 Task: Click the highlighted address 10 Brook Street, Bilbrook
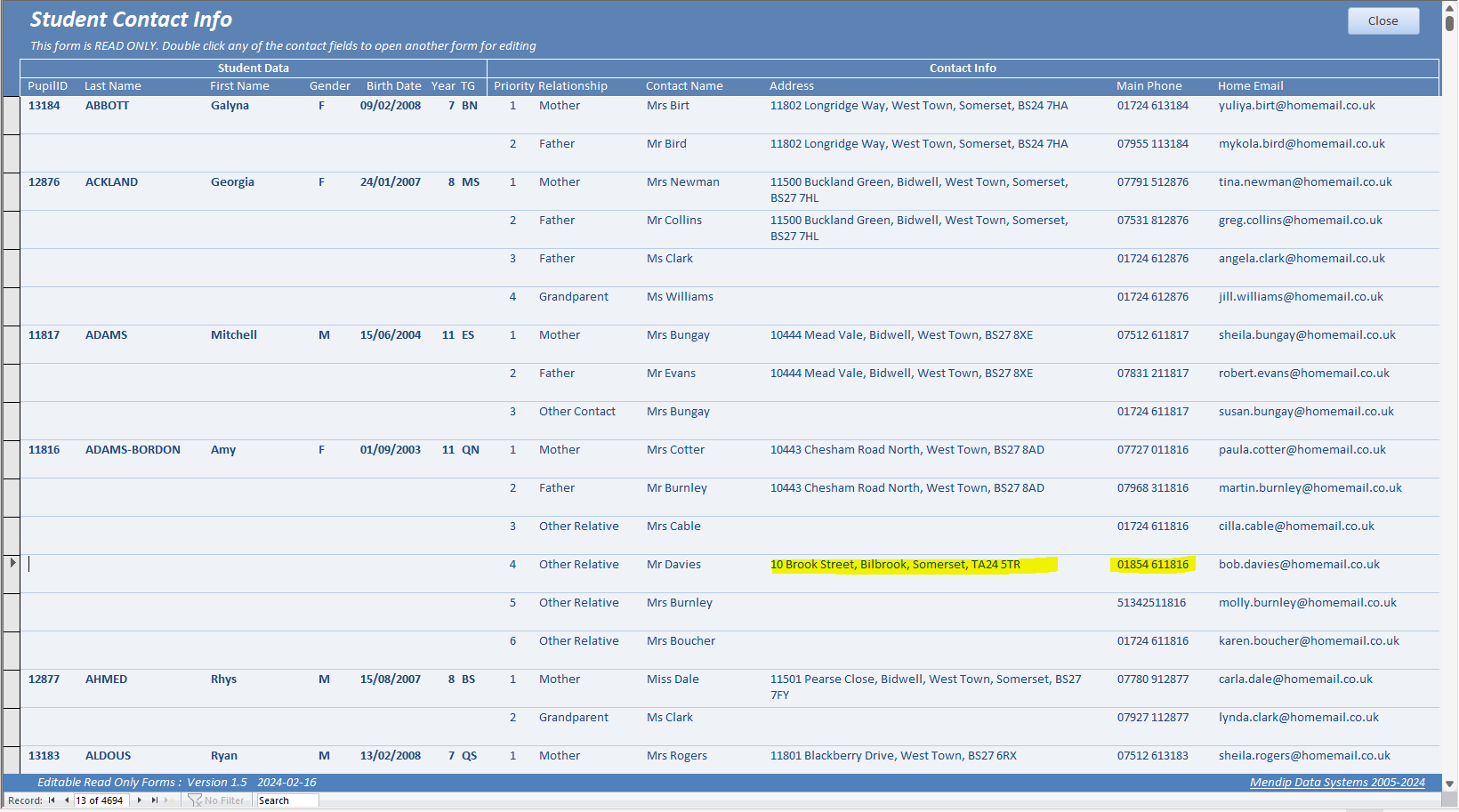click(896, 565)
